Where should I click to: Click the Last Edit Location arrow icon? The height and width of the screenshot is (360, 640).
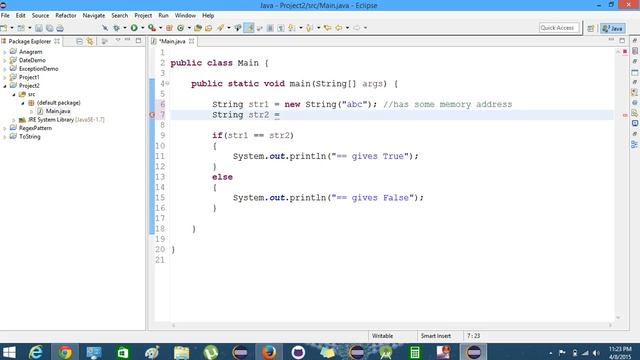tap(327, 28)
